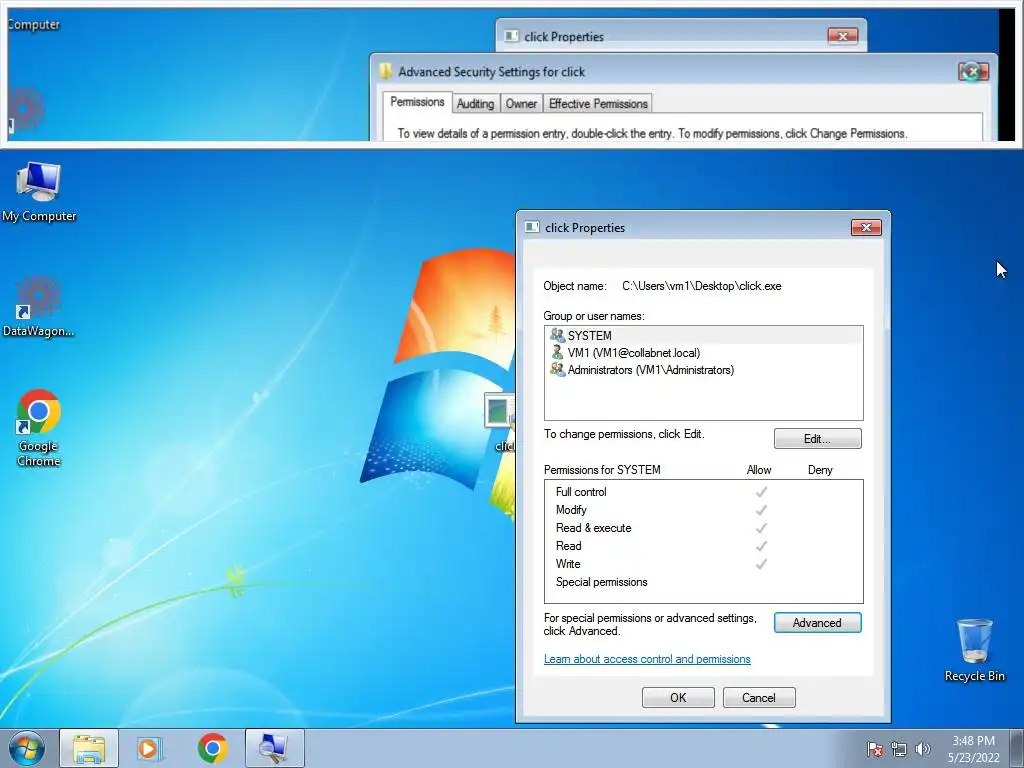Screen dimensions: 1024x768
Task: Launch Google Chrome from desktop shortcut
Action: [x=39, y=428]
